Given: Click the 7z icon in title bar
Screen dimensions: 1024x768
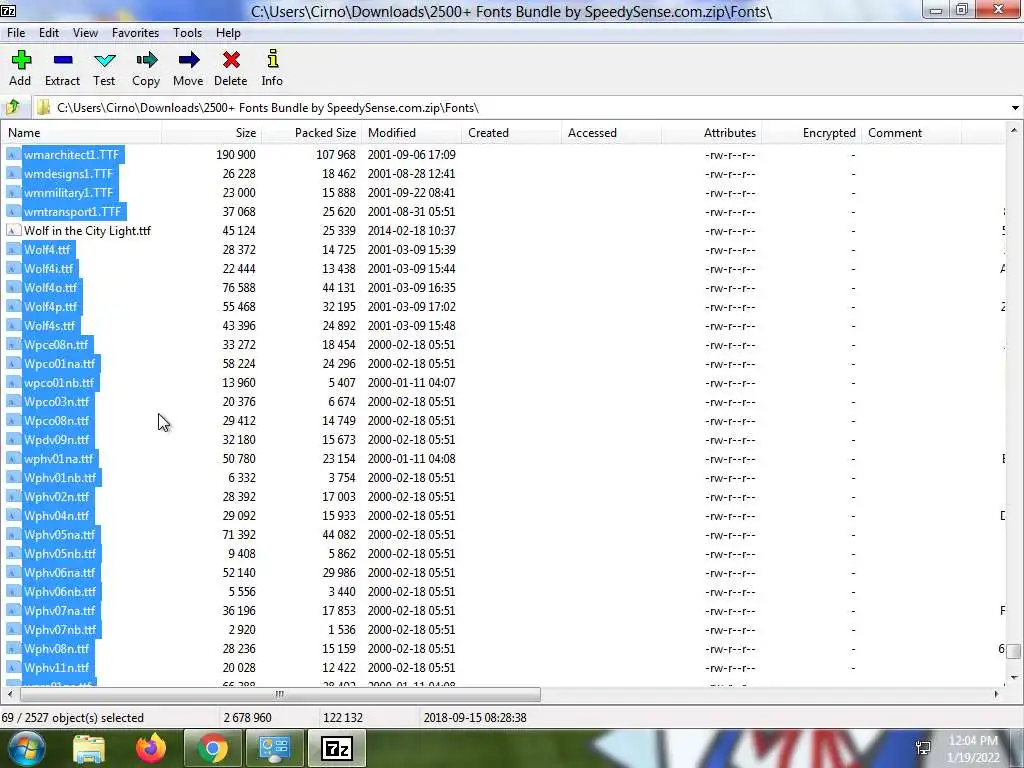Looking at the screenshot, I should [x=8, y=10].
